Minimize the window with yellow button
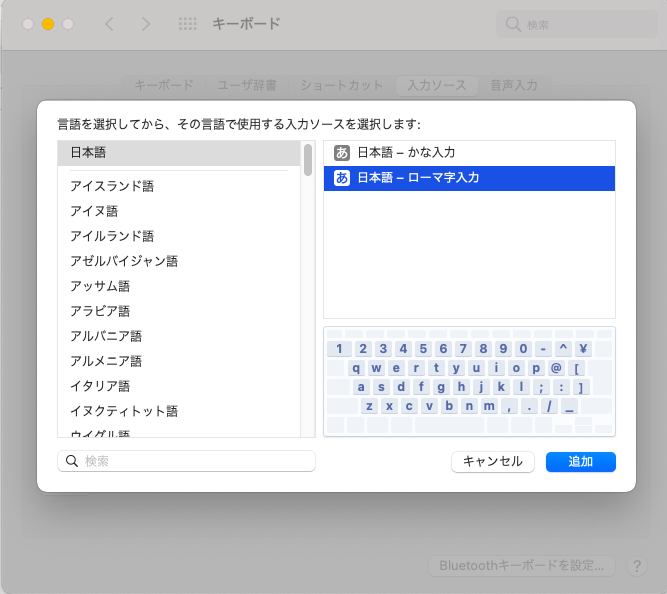Image resolution: width=667 pixels, height=594 pixels. pyautogui.click(x=48, y=24)
